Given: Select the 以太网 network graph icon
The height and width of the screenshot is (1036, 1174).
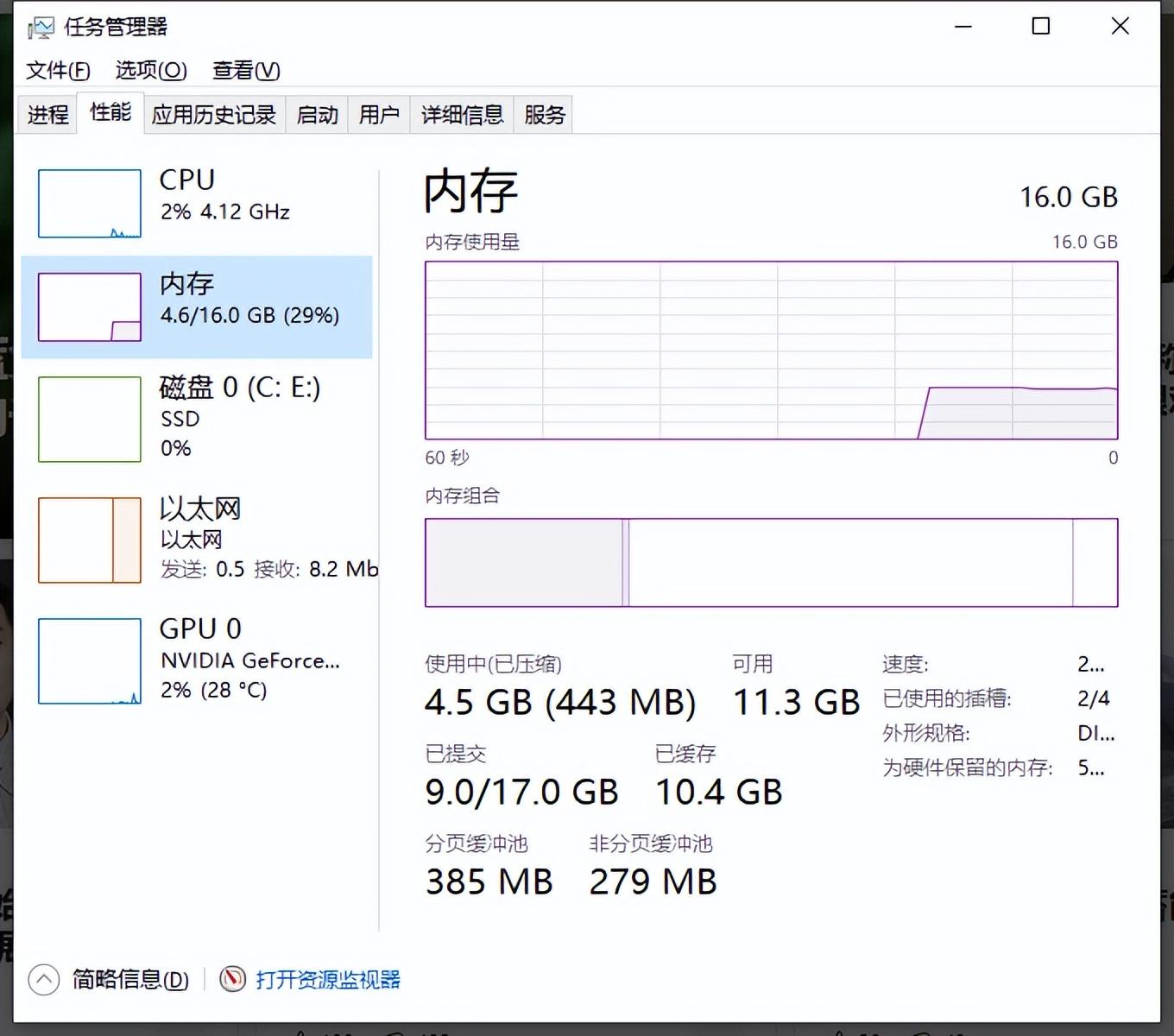Looking at the screenshot, I should tap(89, 540).
